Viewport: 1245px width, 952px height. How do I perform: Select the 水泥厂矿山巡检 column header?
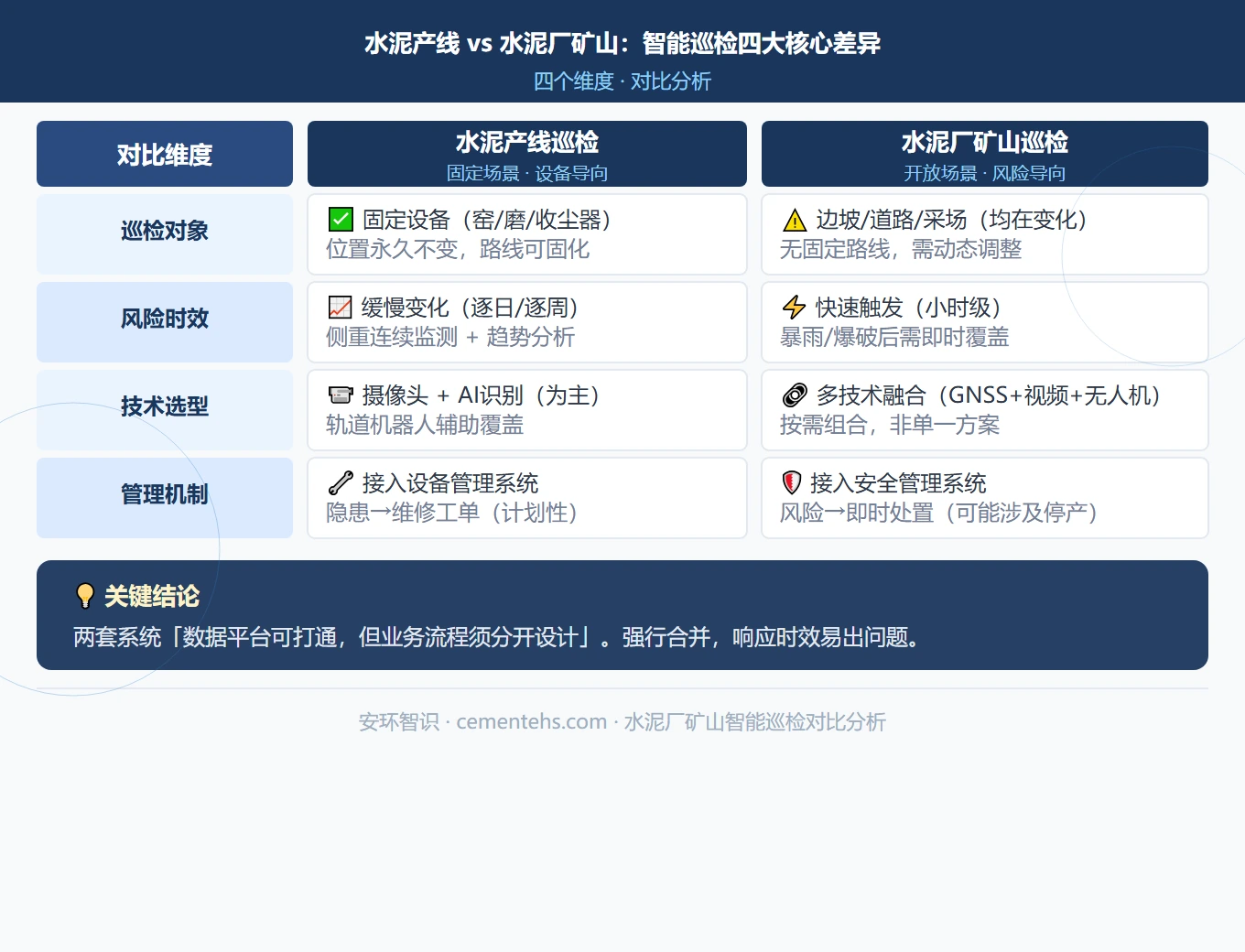(x=985, y=154)
